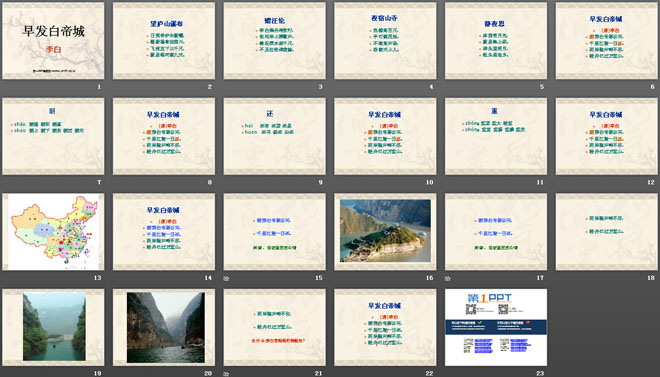Choose slide 5 titled 静夜思
The image size is (660, 377).
click(x=496, y=40)
